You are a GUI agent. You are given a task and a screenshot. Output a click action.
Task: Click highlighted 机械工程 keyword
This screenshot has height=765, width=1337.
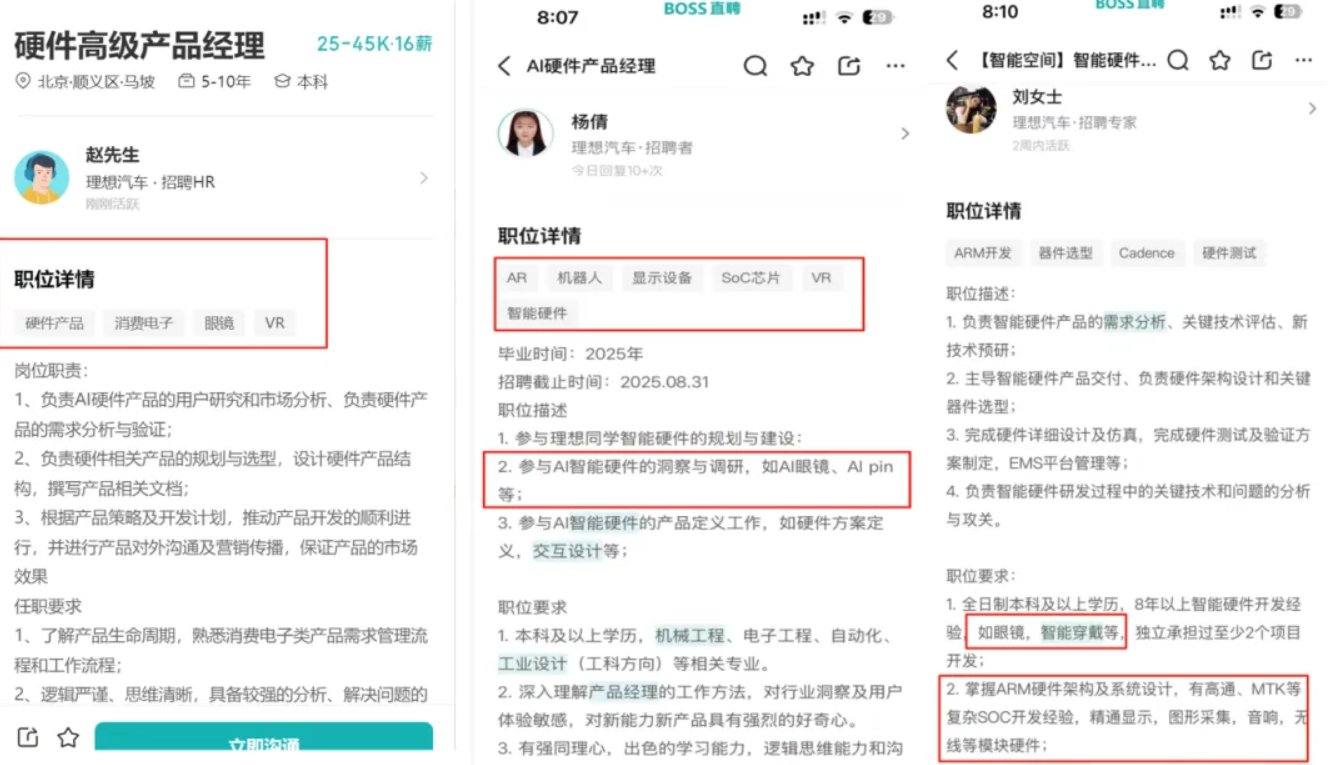[x=690, y=635]
